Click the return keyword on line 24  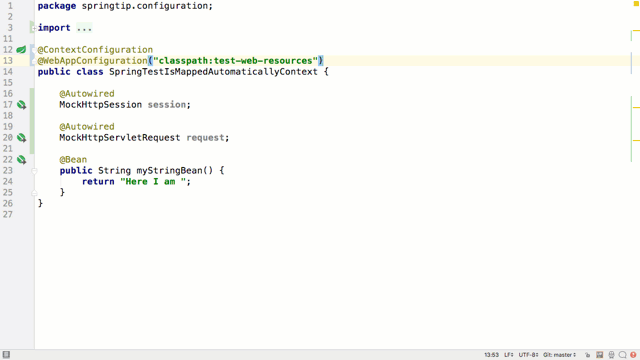tap(98, 182)
